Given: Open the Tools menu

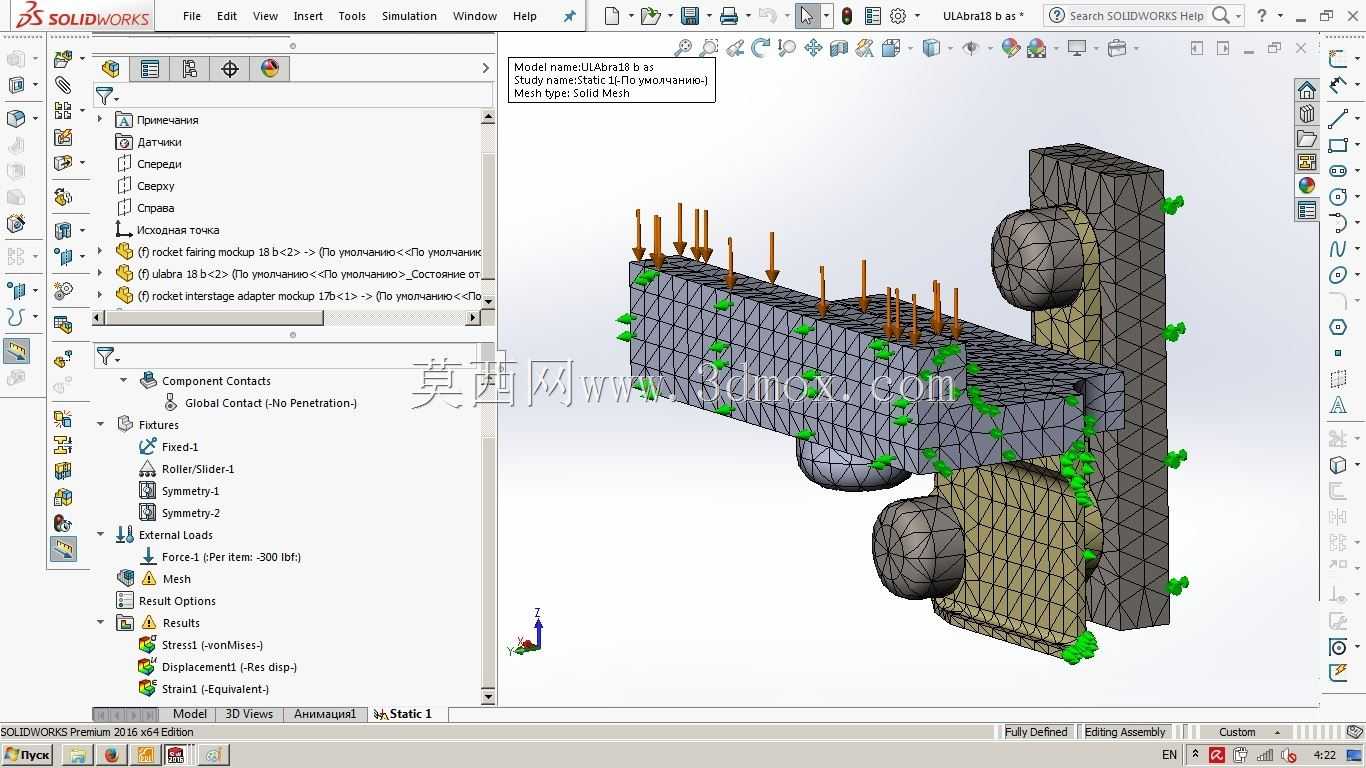Looking at the screenshot, I should pos(352,16).
